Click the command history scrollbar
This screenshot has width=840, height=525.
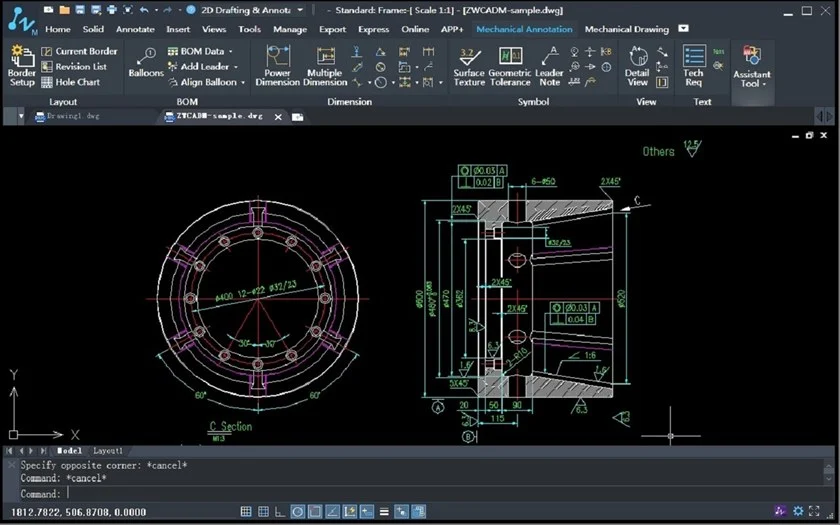[828, 473]
